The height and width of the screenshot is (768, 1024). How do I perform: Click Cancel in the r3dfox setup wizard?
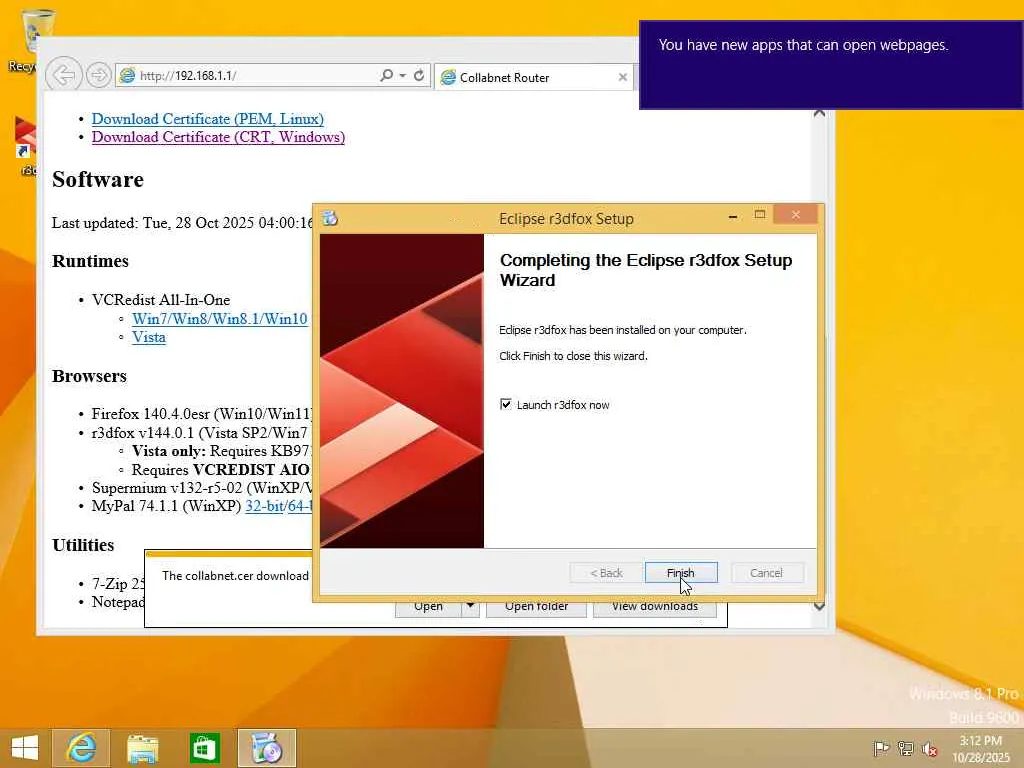[767, 573]
